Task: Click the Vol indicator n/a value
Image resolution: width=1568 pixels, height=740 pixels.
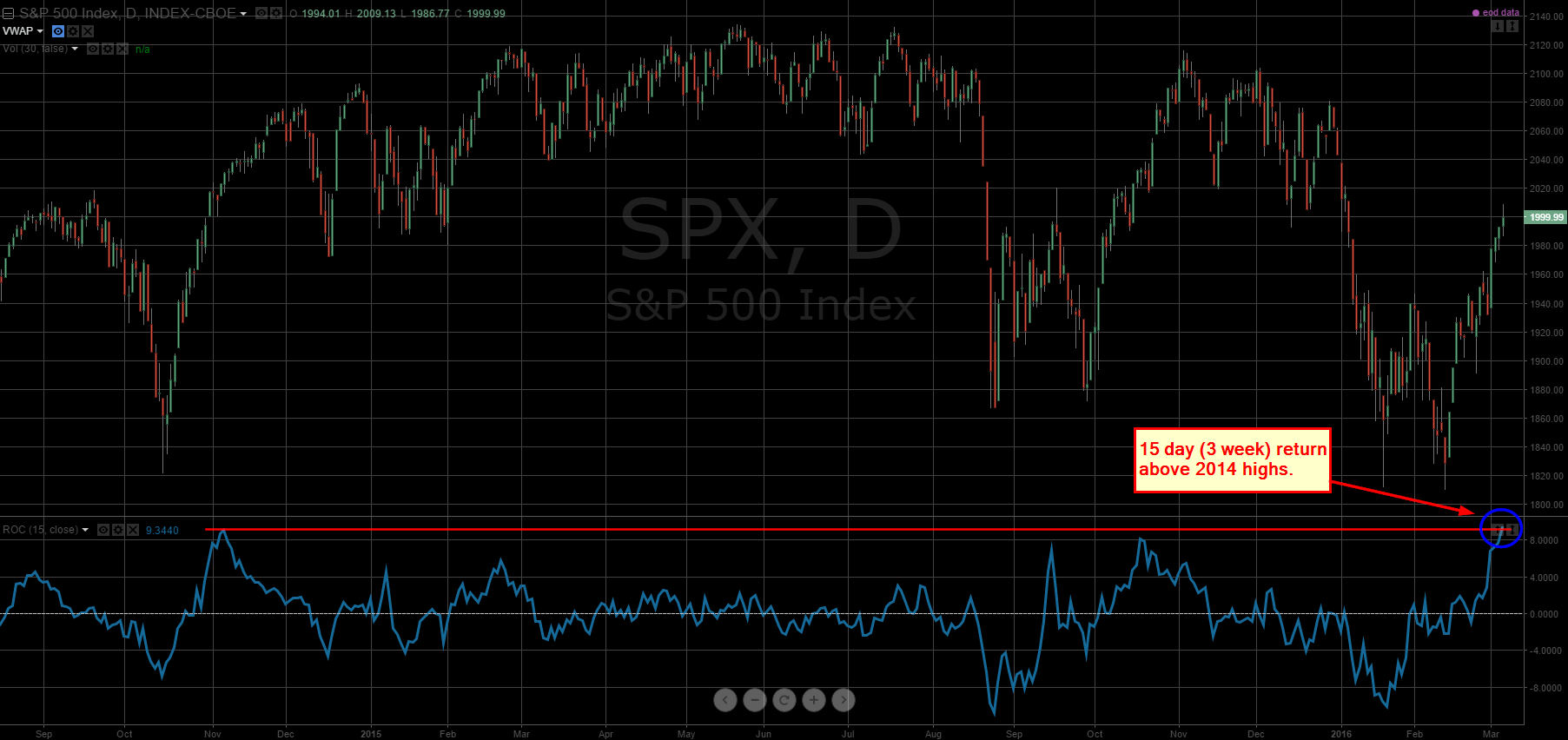Action: [x=142, y=50]
